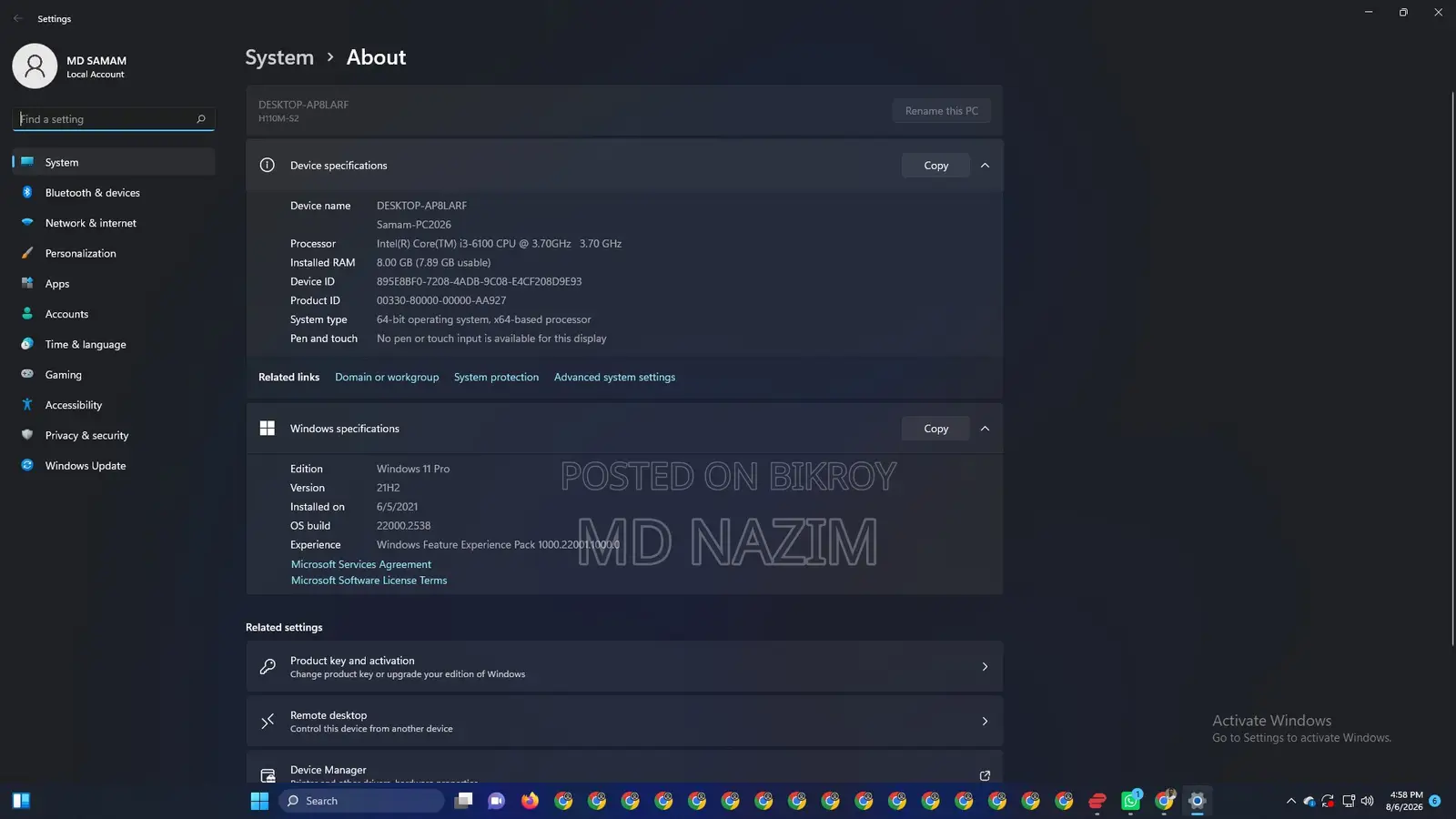Click OS build 22000.2538
This screenshot has height=819, width=1456.
404,526
